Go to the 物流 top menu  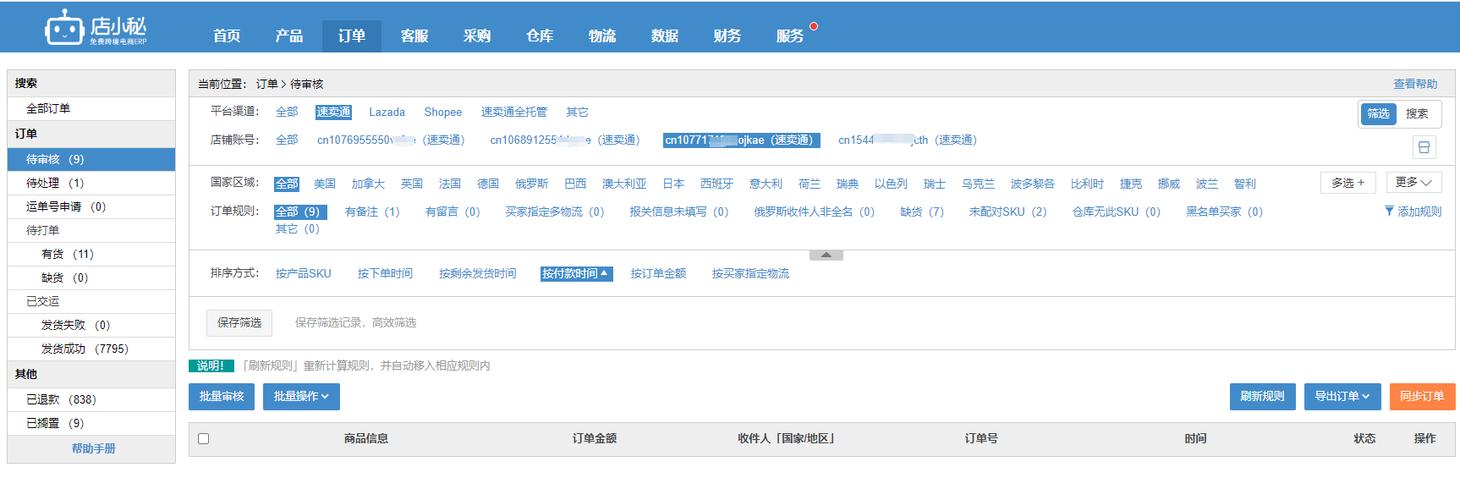(602, 36)
